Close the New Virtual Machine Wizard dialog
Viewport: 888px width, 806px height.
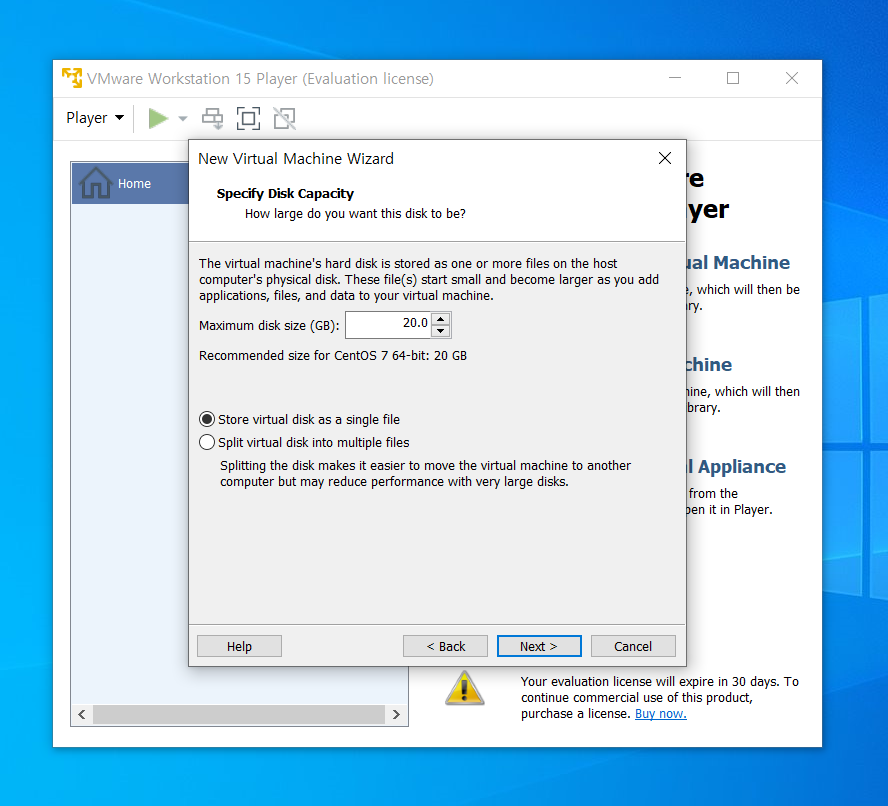click(x=665, y=158)
